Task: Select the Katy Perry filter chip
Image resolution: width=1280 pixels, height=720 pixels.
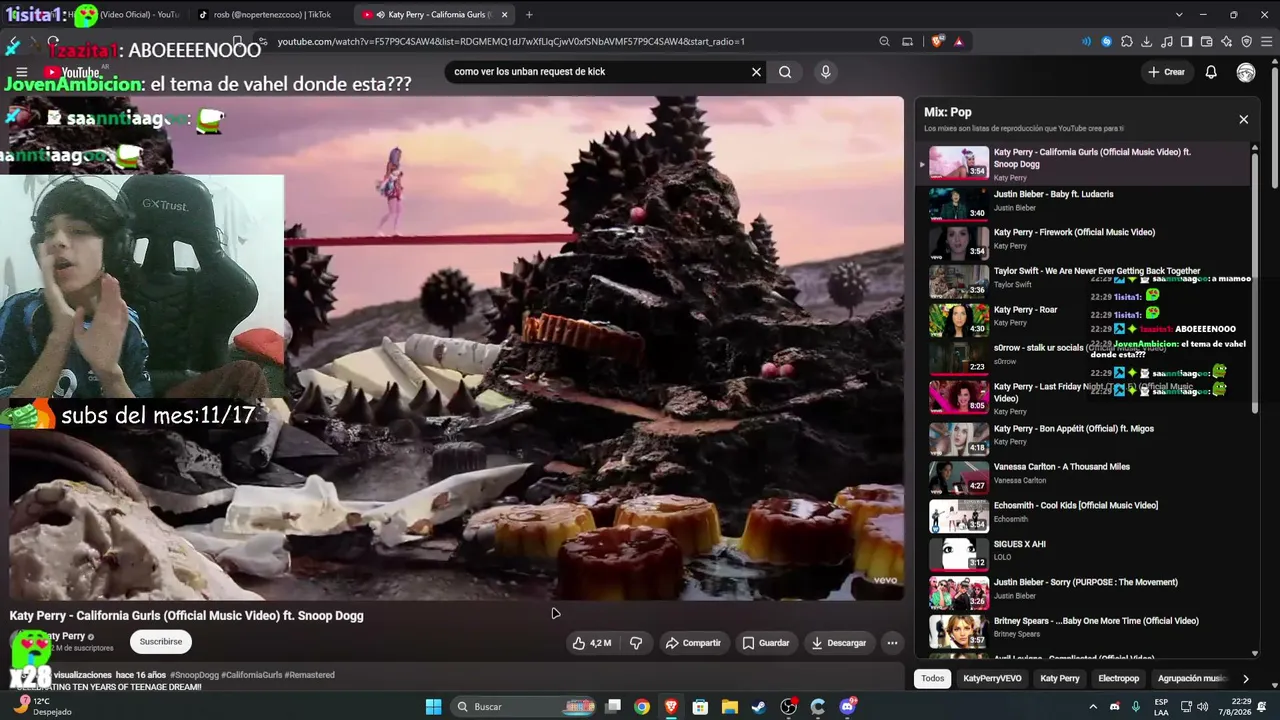Action: tap(1060, 678)
